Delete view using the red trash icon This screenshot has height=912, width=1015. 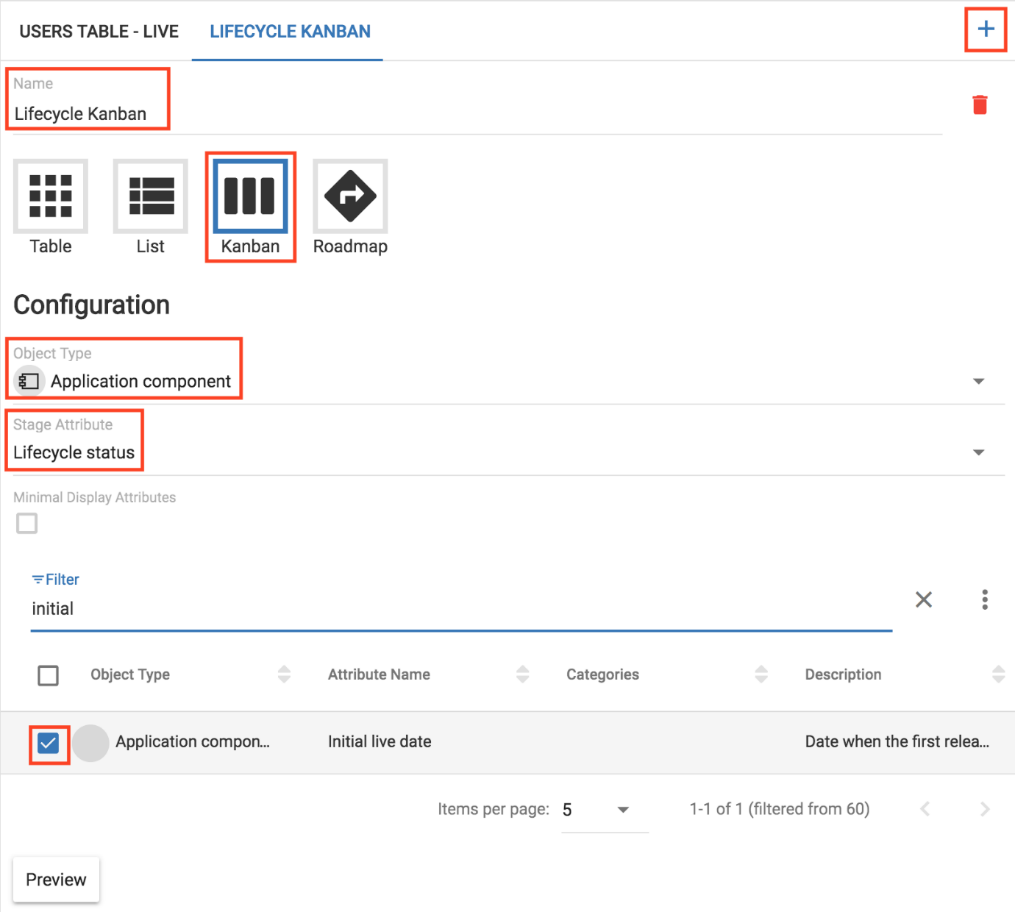pos(980,105)
